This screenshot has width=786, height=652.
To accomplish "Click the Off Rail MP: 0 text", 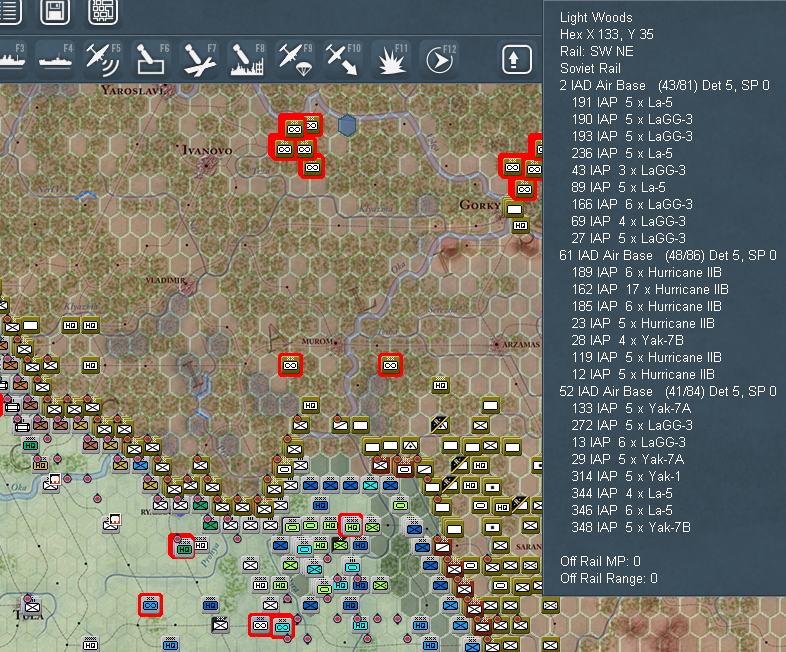I will [600, 561].
